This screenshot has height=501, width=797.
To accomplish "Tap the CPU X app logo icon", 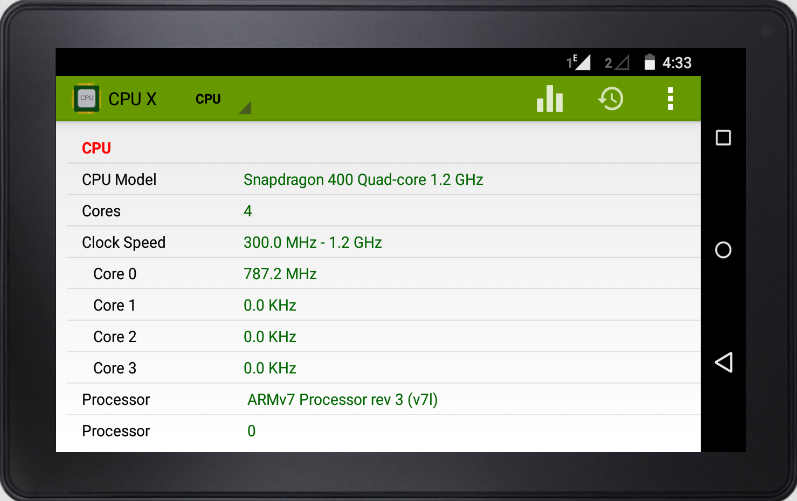I will (86, 99).
